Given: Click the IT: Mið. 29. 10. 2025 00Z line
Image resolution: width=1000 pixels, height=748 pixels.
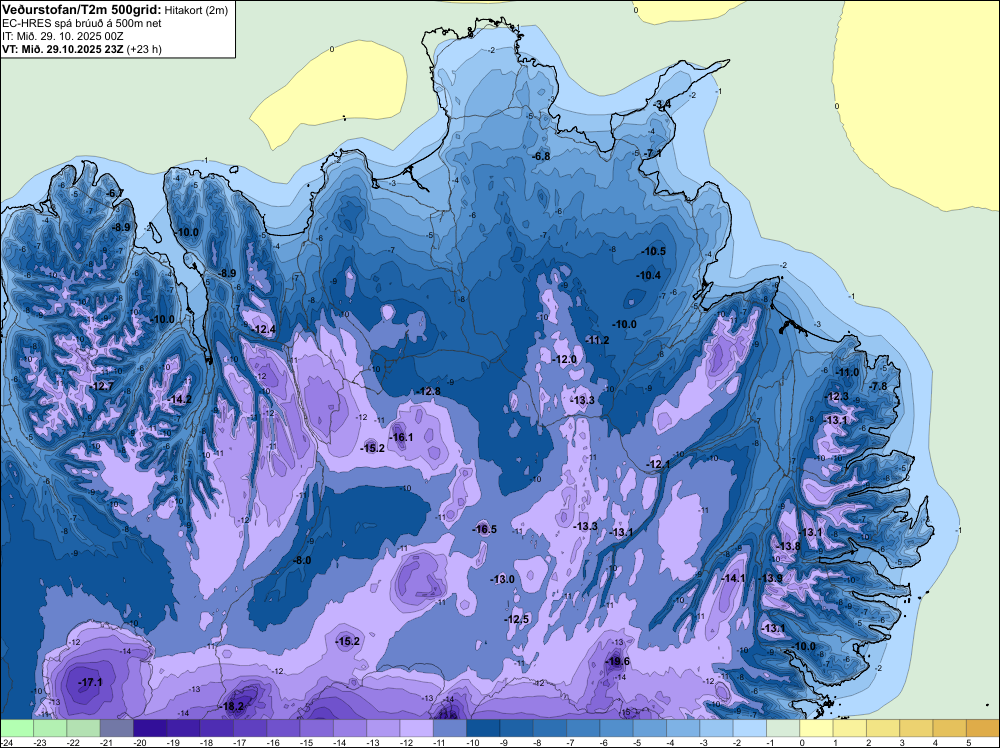Looking at the screenshot, I should (x=63, y=36).
